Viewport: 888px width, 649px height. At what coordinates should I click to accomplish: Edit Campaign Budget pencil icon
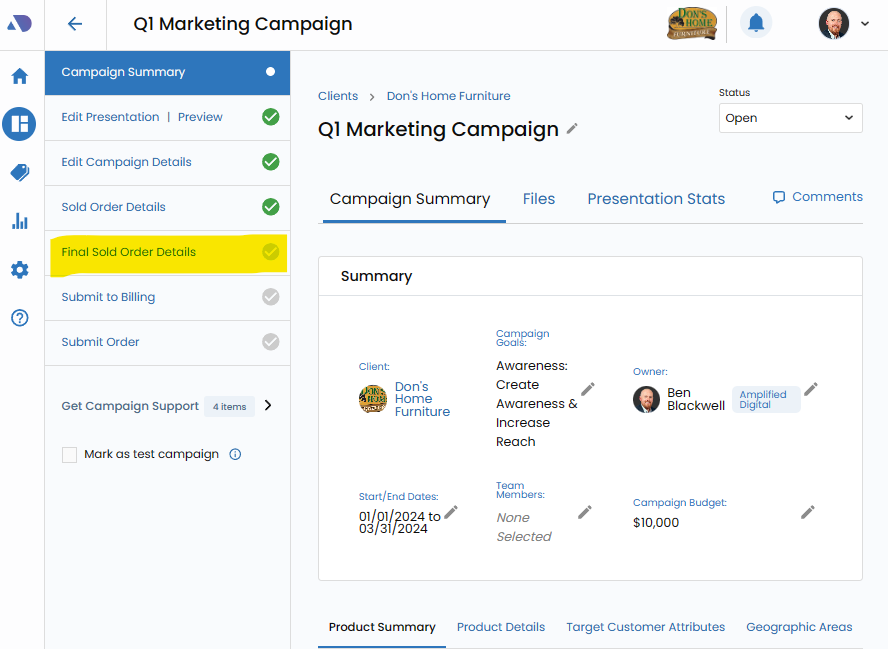[x=808, y=512]
